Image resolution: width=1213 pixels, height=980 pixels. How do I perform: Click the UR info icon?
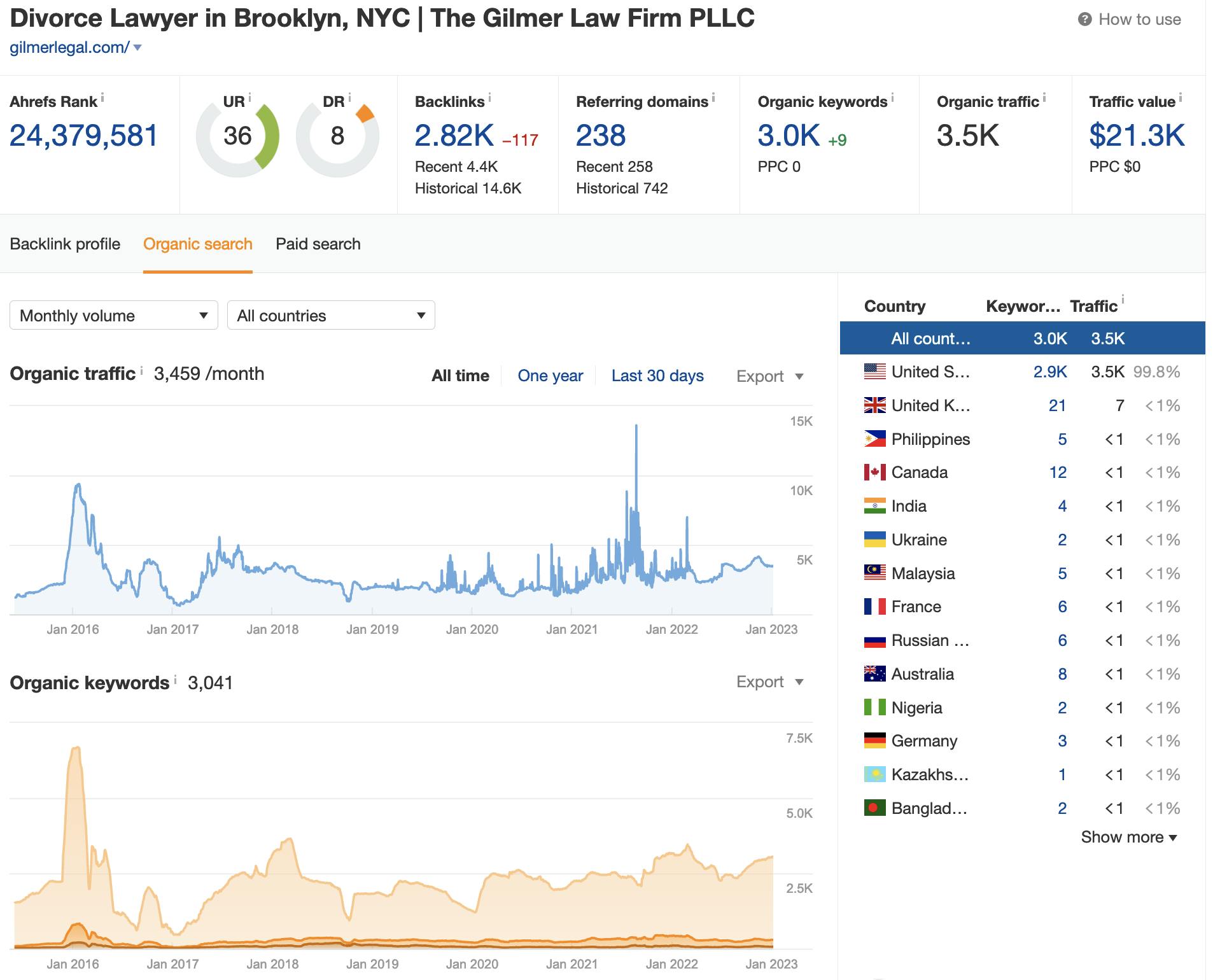tap(249, 98)
